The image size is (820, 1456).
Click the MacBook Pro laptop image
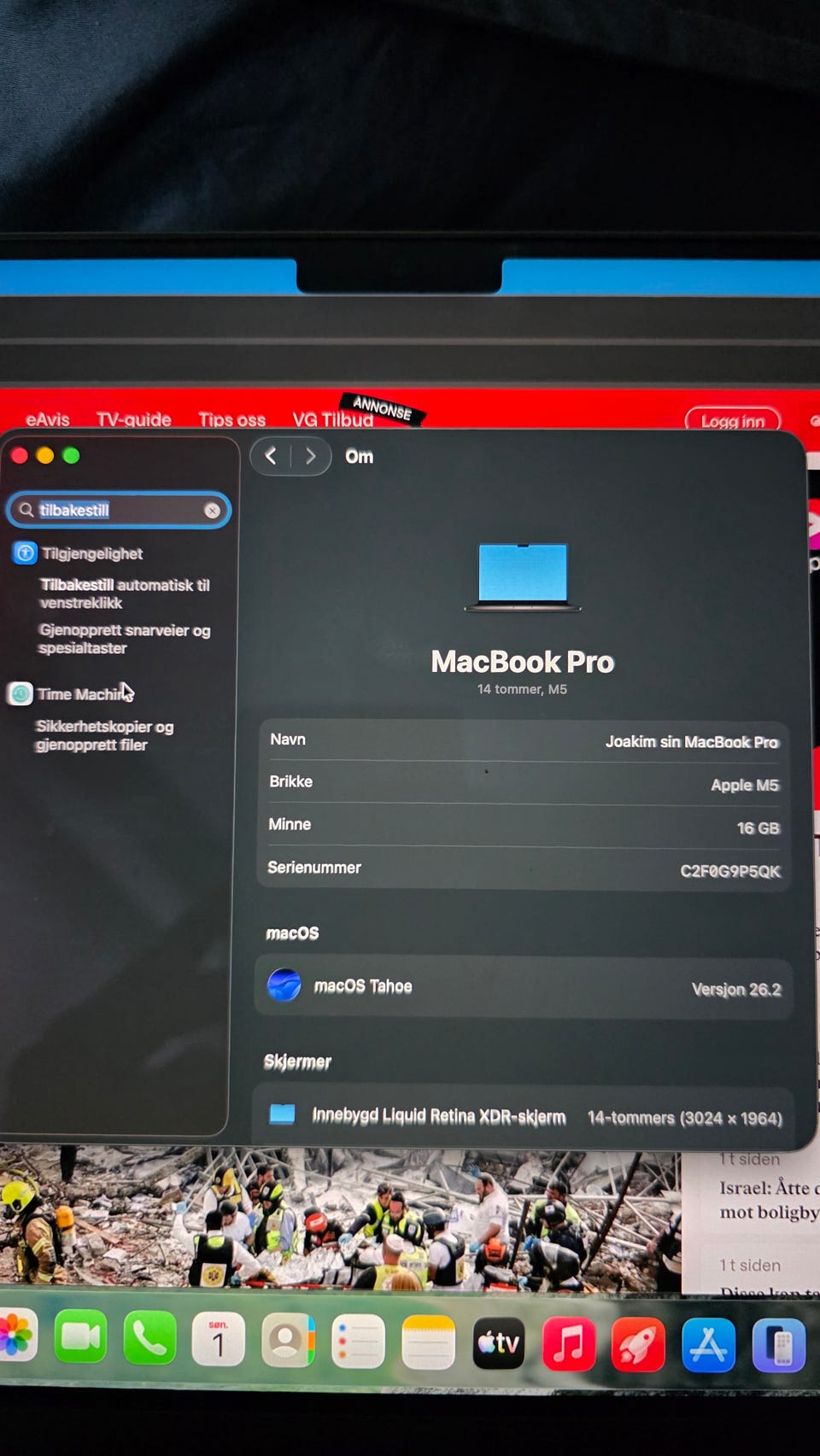pyautogui.click(x=523, y=577)
